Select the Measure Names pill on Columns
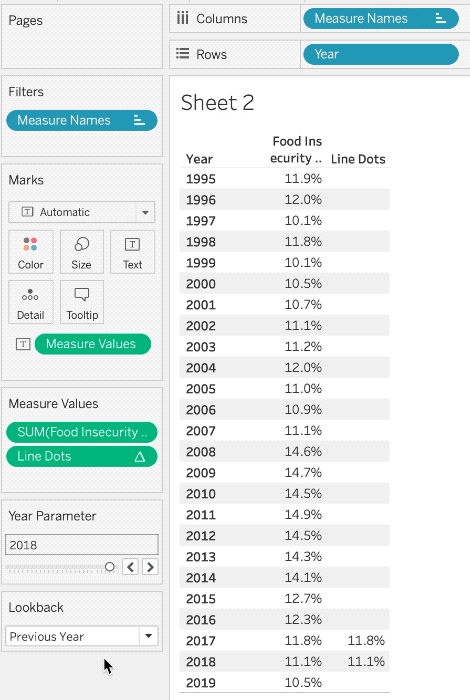Screen dimensions: 470x700 pyautogui.click(x=381, y=19)
